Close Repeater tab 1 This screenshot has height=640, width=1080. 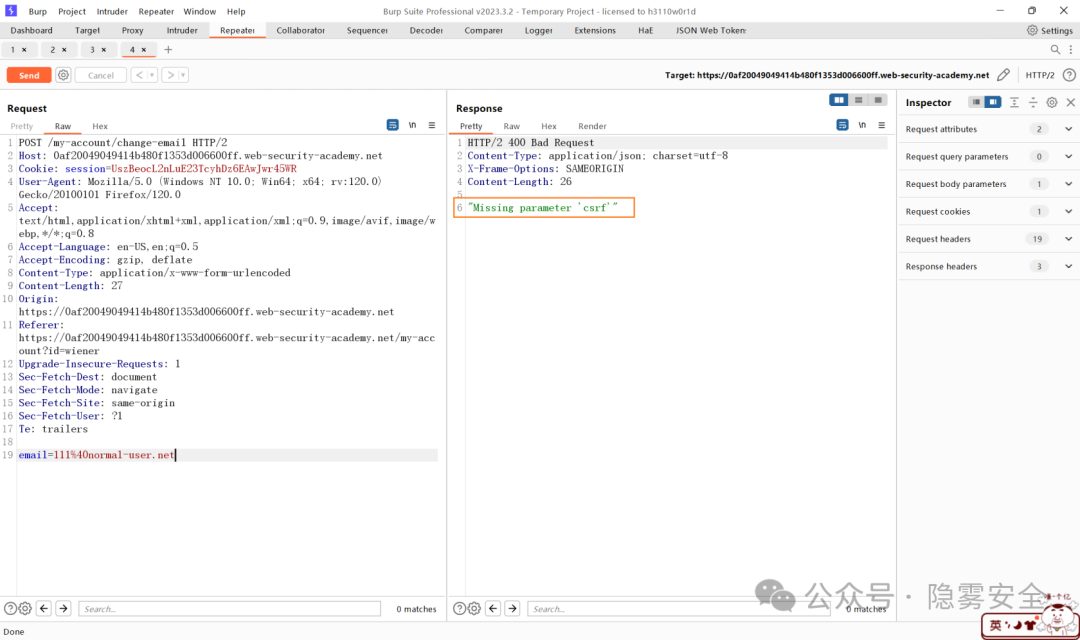click(x=24, y=50)
